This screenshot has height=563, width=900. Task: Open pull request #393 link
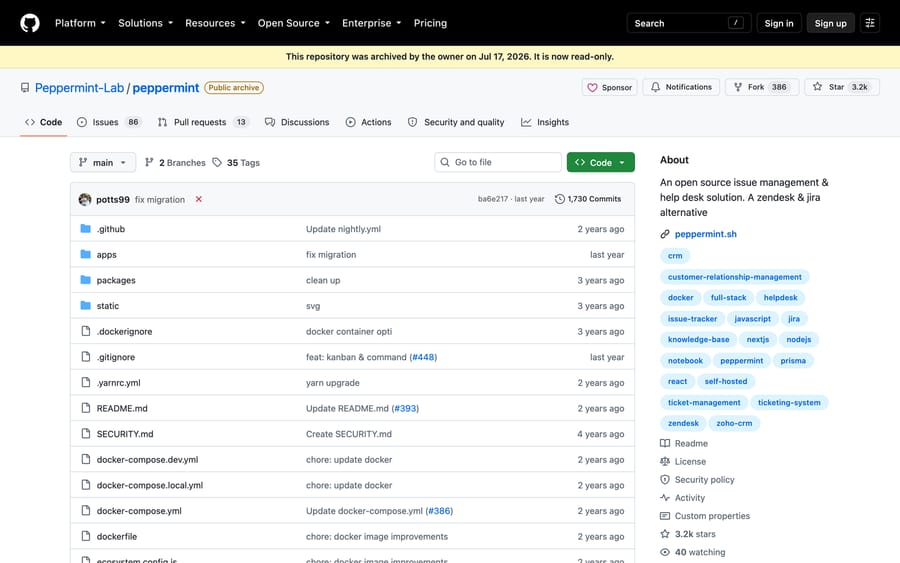coord(405,408)
